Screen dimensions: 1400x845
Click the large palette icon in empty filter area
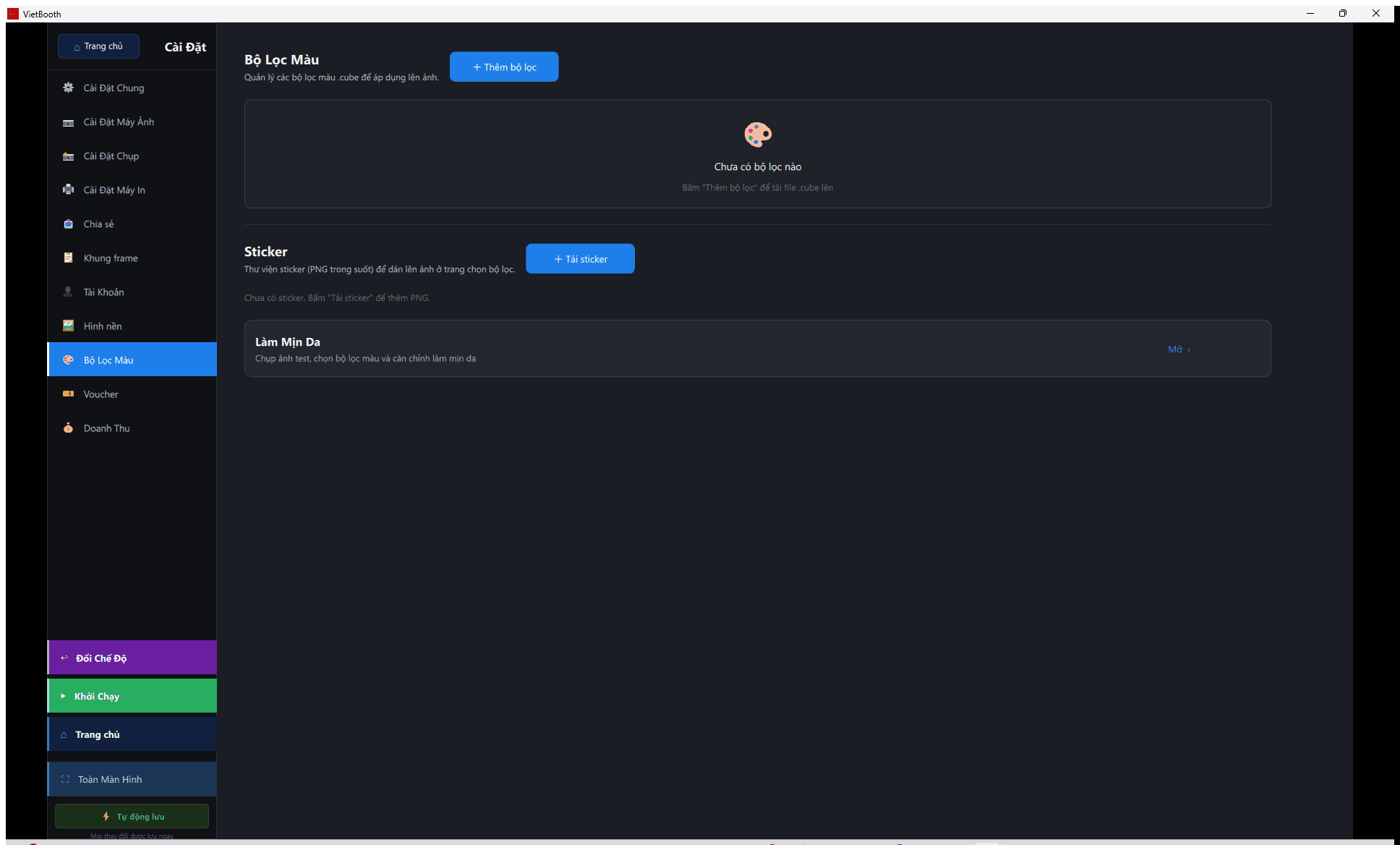[x=758, y=135]
